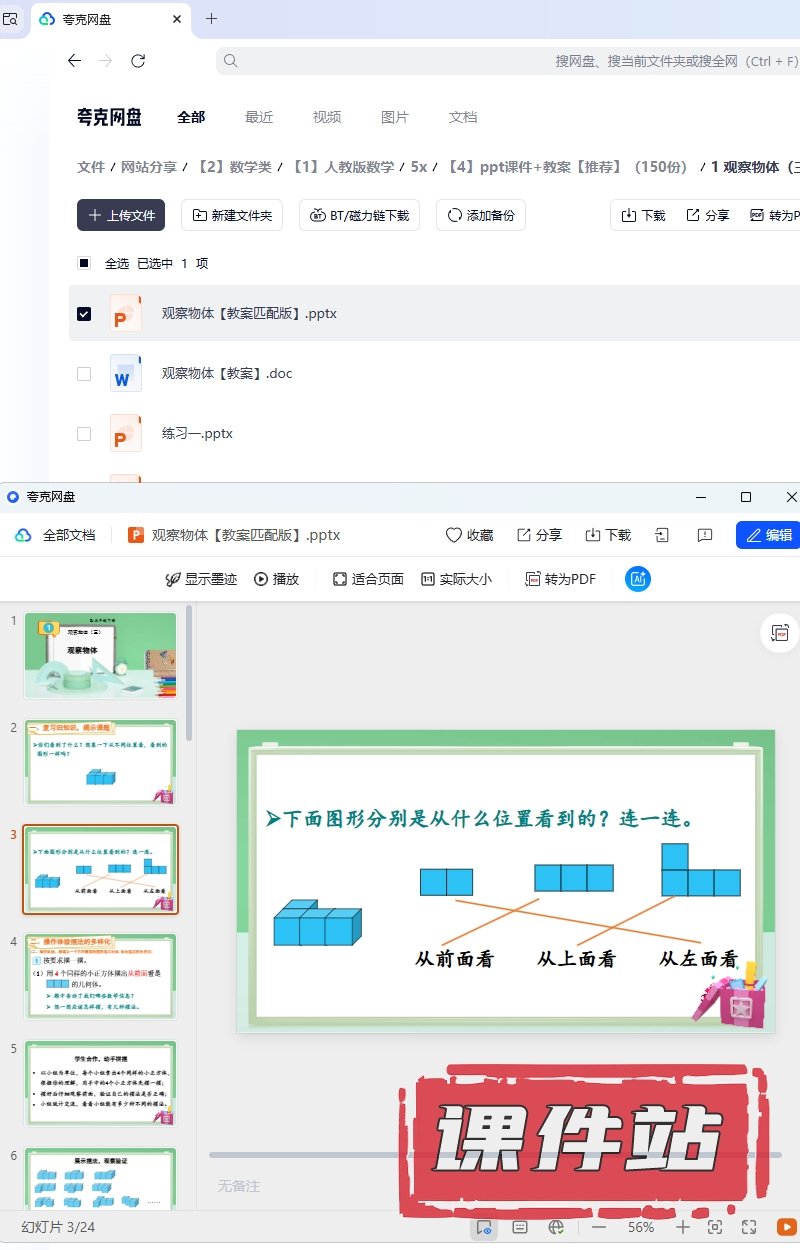Click the orange slideshow play icon in status bar
This screenshot has width=800, height=1250.
786,1227
